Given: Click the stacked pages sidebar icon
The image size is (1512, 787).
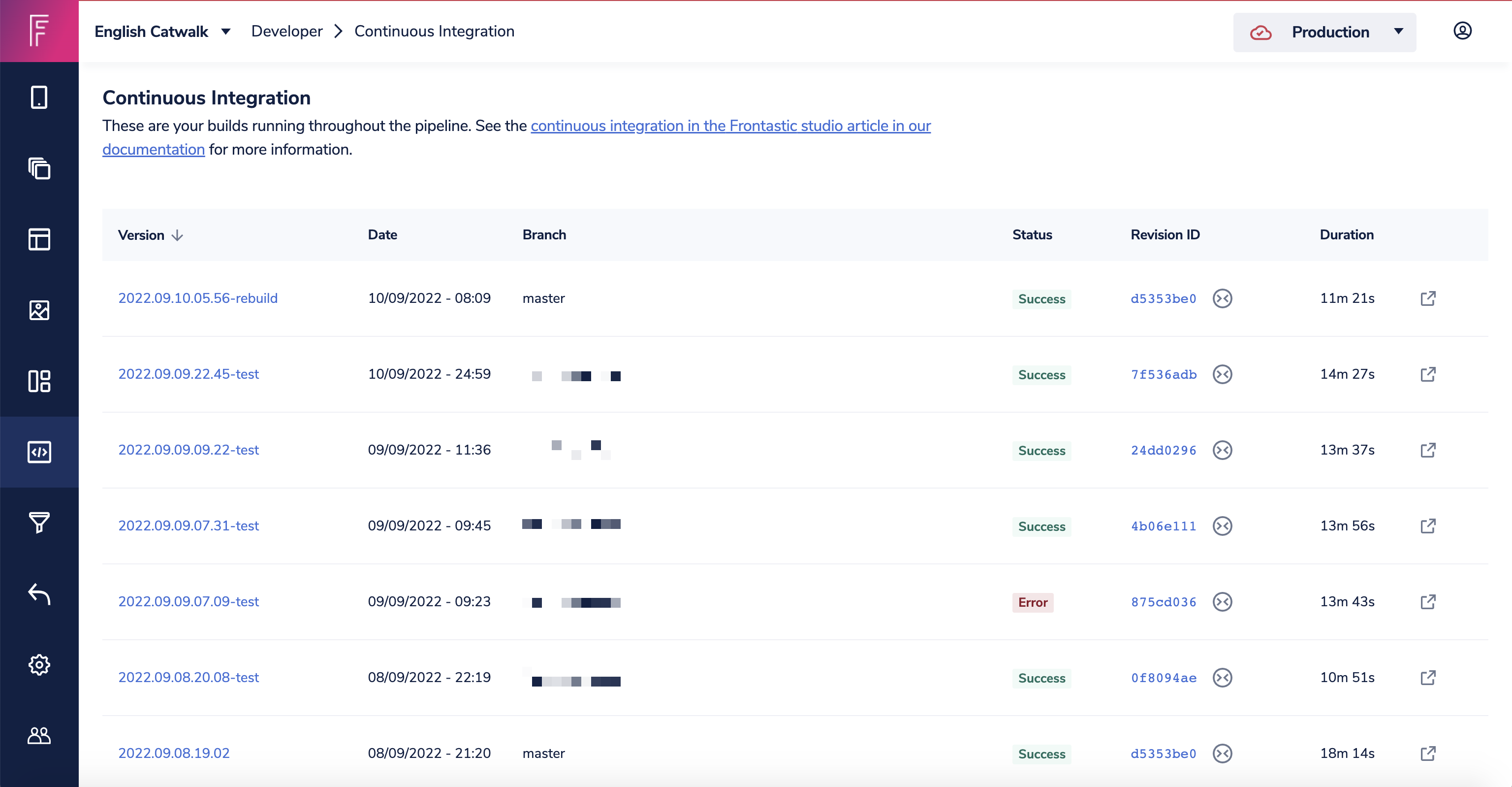Looking at the screenshot, I should pos(39,168).
